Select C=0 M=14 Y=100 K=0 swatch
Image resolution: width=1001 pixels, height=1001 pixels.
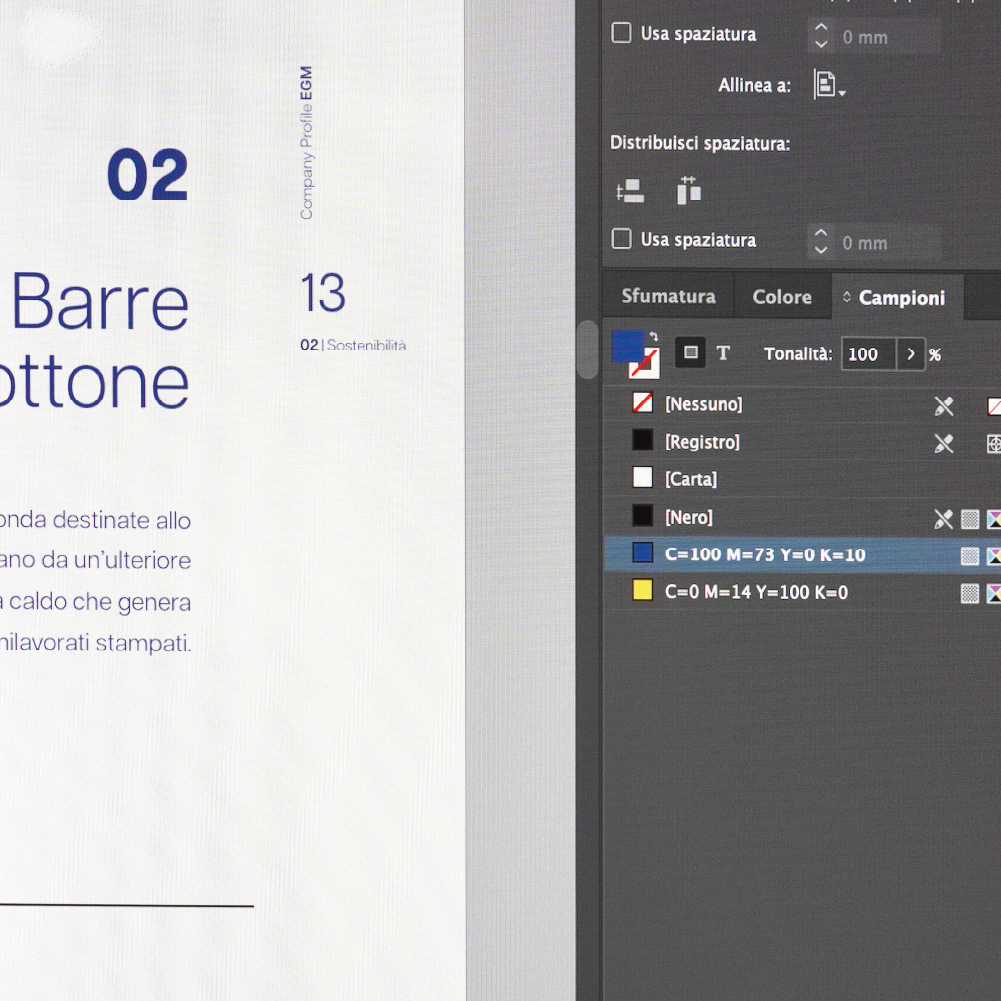(x=802, y=592)
